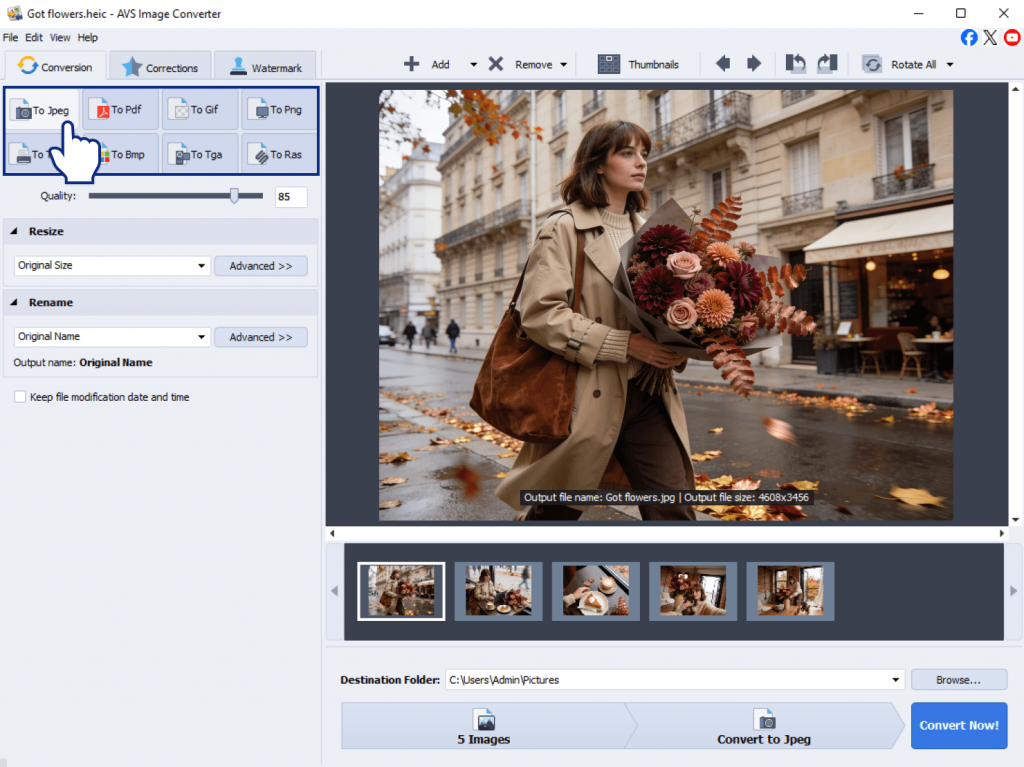Open the Original Size resize dropdown

[112, 265]
